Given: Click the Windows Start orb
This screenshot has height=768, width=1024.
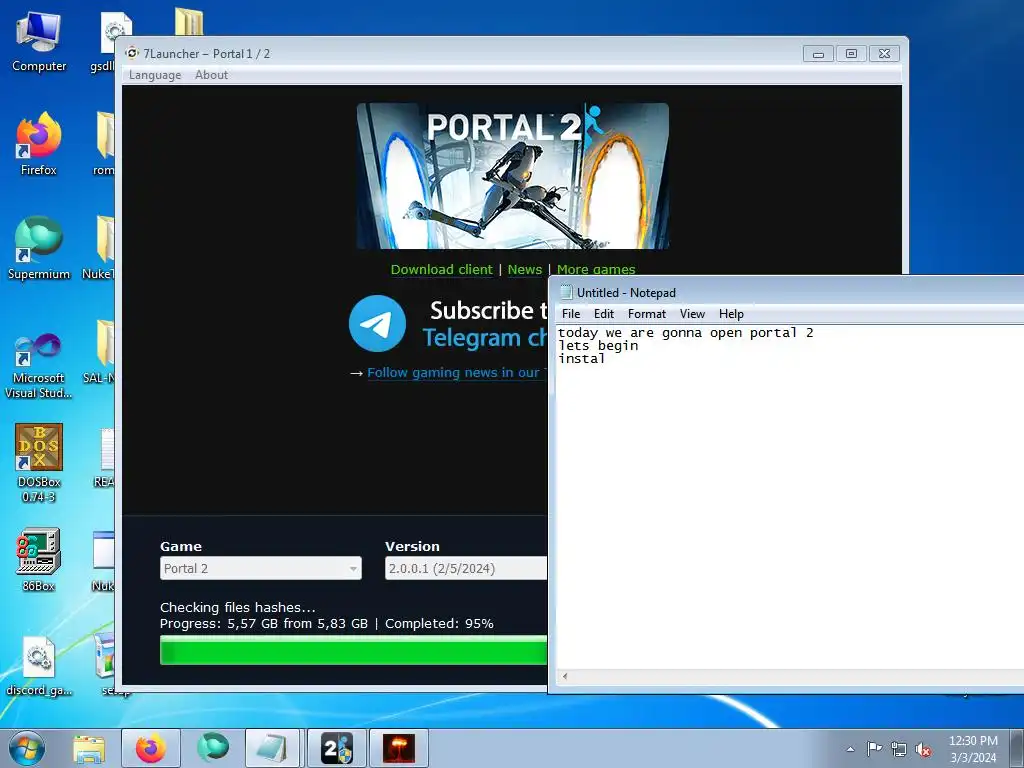Looking at the screenshot, I should tap(27, 748).
